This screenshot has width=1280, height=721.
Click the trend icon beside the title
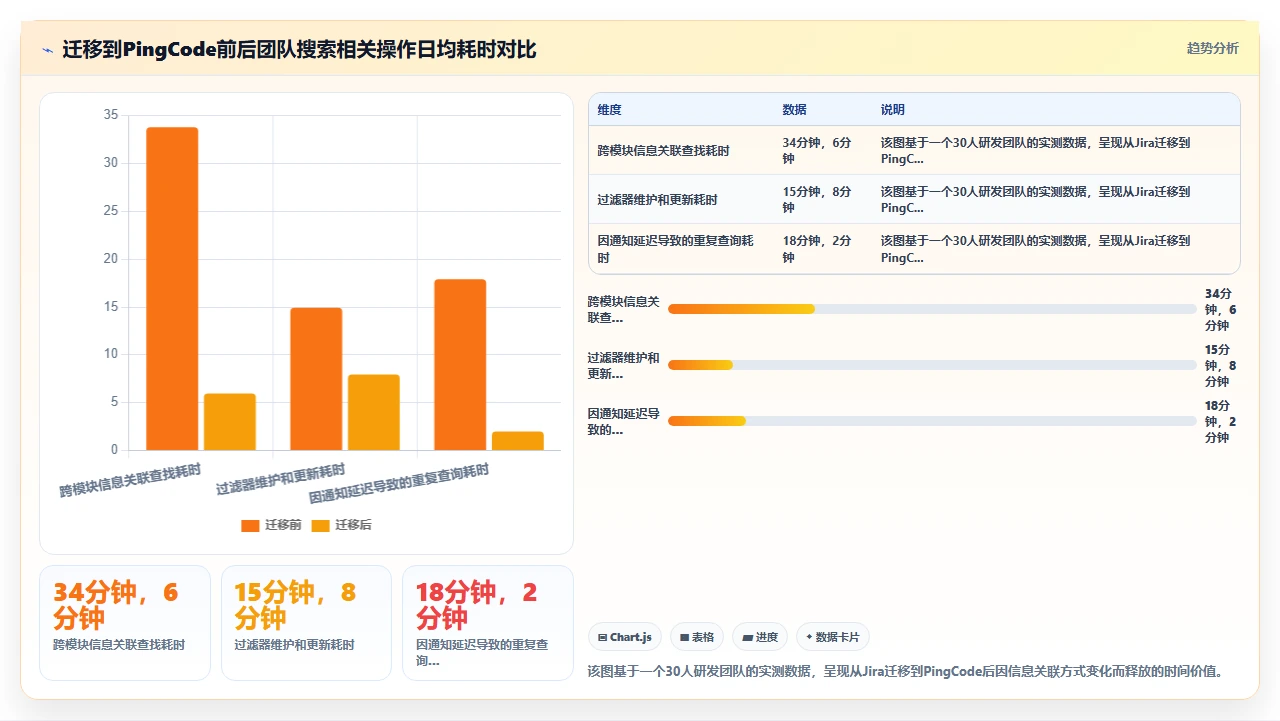click(47, 50)
